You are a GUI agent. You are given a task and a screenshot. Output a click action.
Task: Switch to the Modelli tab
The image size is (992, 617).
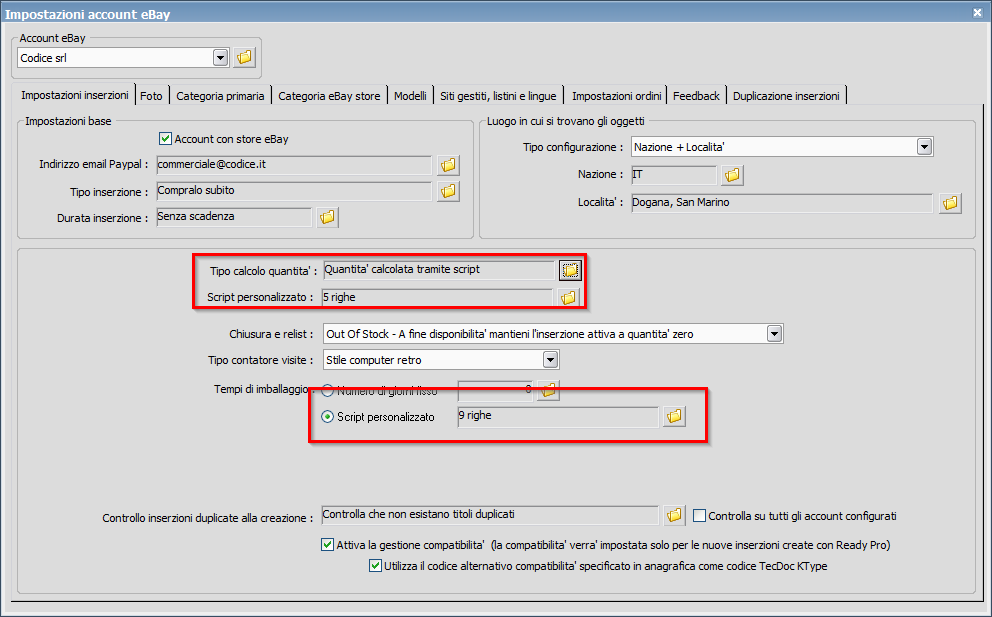tap(410, 96)
